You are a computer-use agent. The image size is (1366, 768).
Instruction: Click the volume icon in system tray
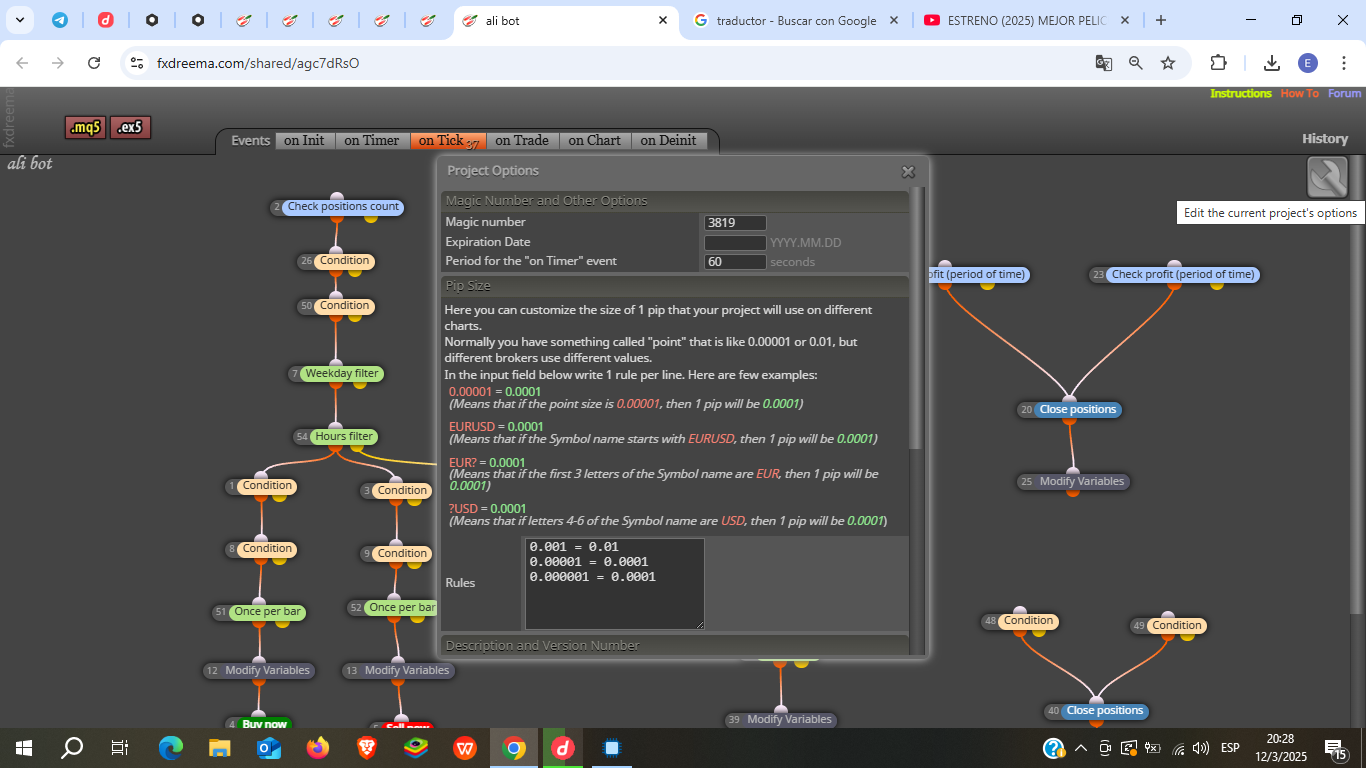click(1201, 748)
